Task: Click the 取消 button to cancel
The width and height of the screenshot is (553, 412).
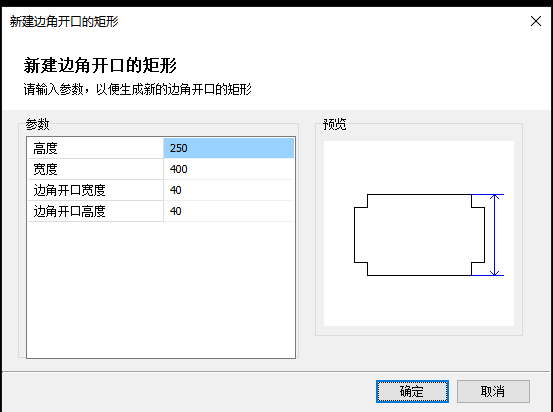Action: coord(493,391)
